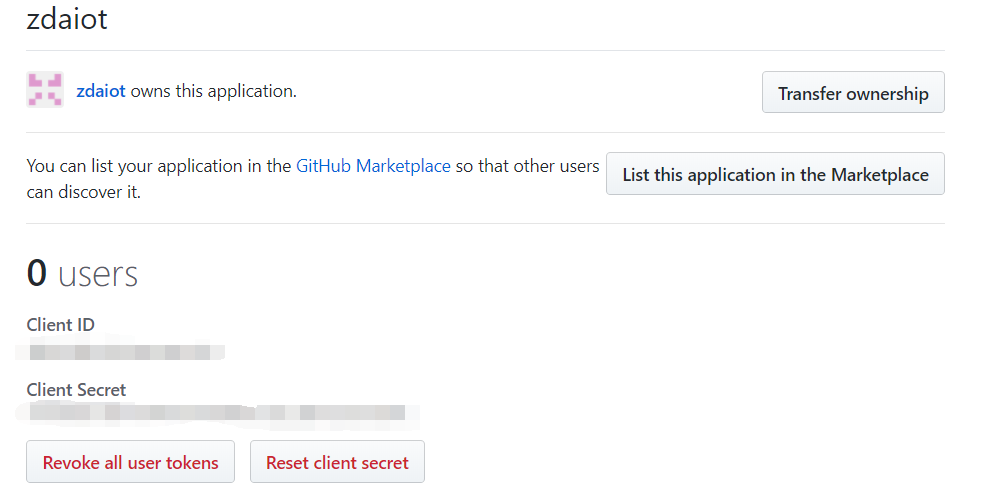Click the Reset client secret button

point(337,462)
